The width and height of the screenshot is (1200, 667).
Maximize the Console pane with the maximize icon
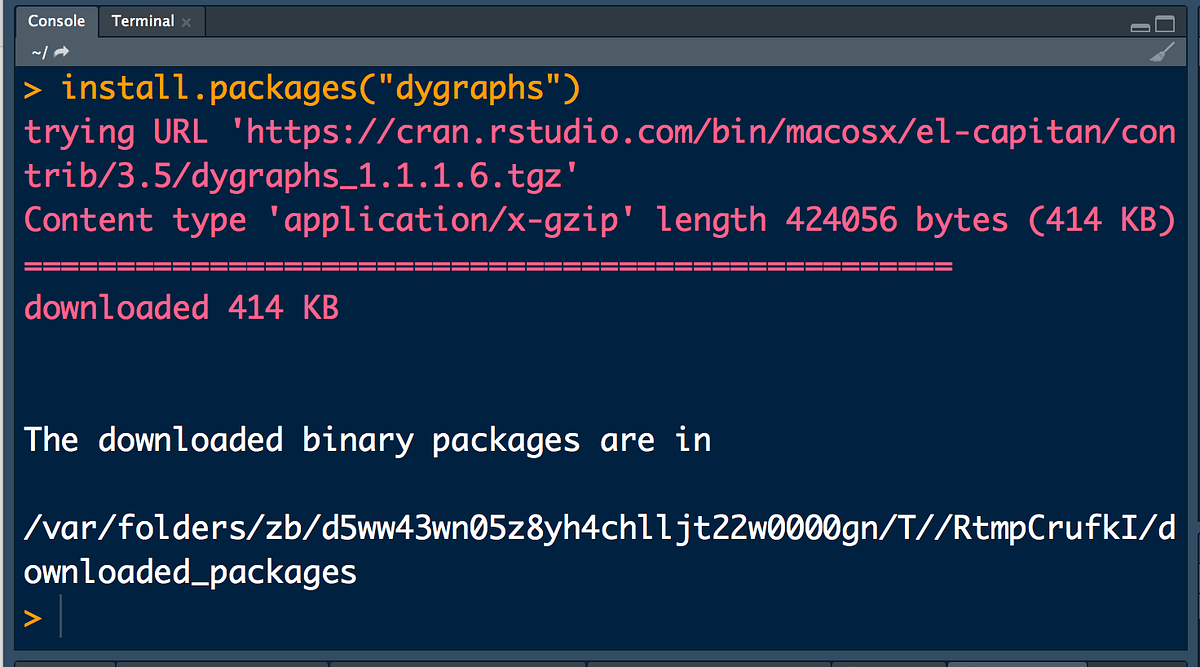click(x=1166, y=24)
